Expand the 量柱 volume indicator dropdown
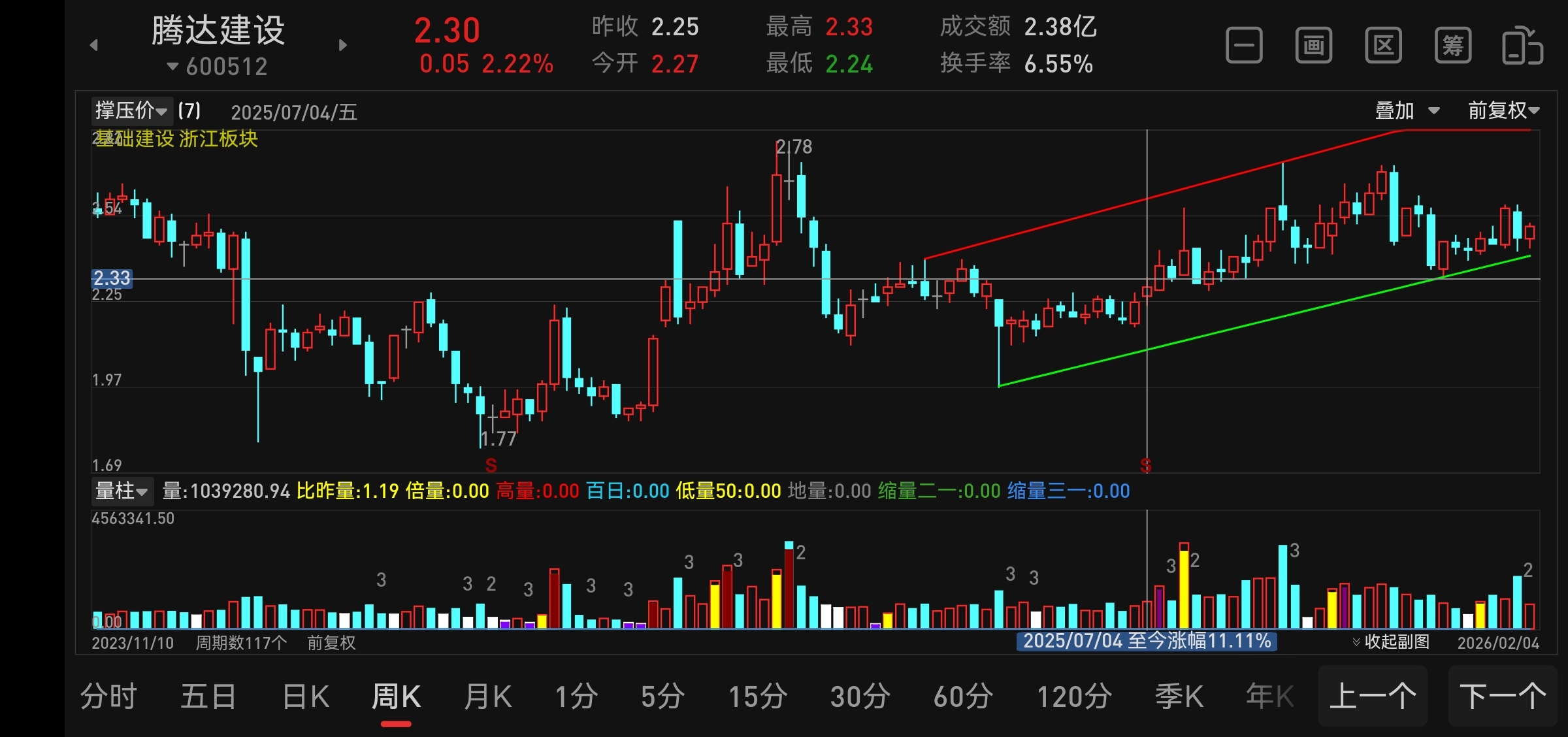Image resolution: width=1568 pixels, height=737 pixels. [x=122, y=491]
